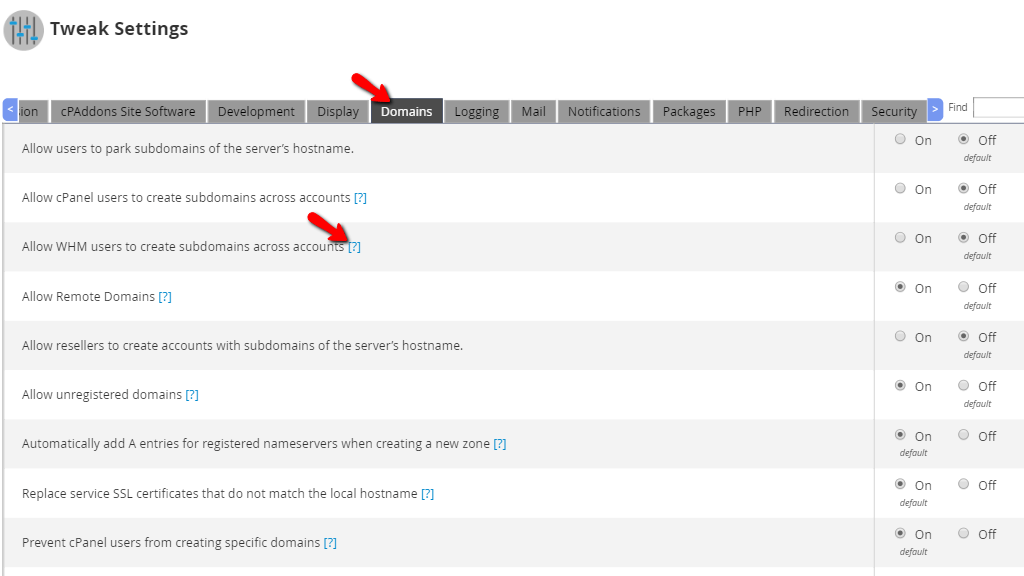Enable WHM users creating subdomains across accounts
This screenshot has width=1024, height=576.
(x=900, y=238)
